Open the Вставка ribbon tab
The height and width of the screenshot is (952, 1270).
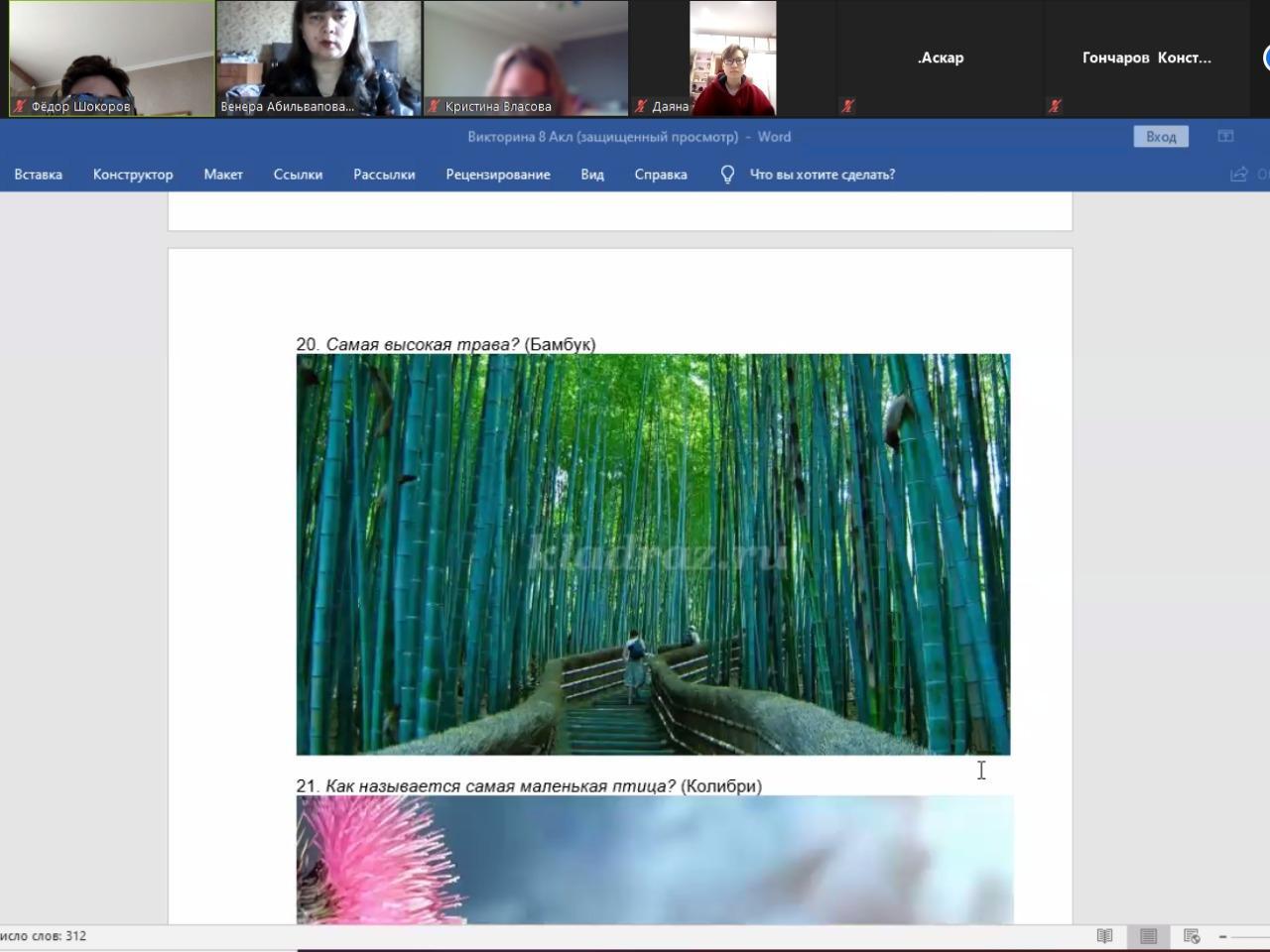38,175
